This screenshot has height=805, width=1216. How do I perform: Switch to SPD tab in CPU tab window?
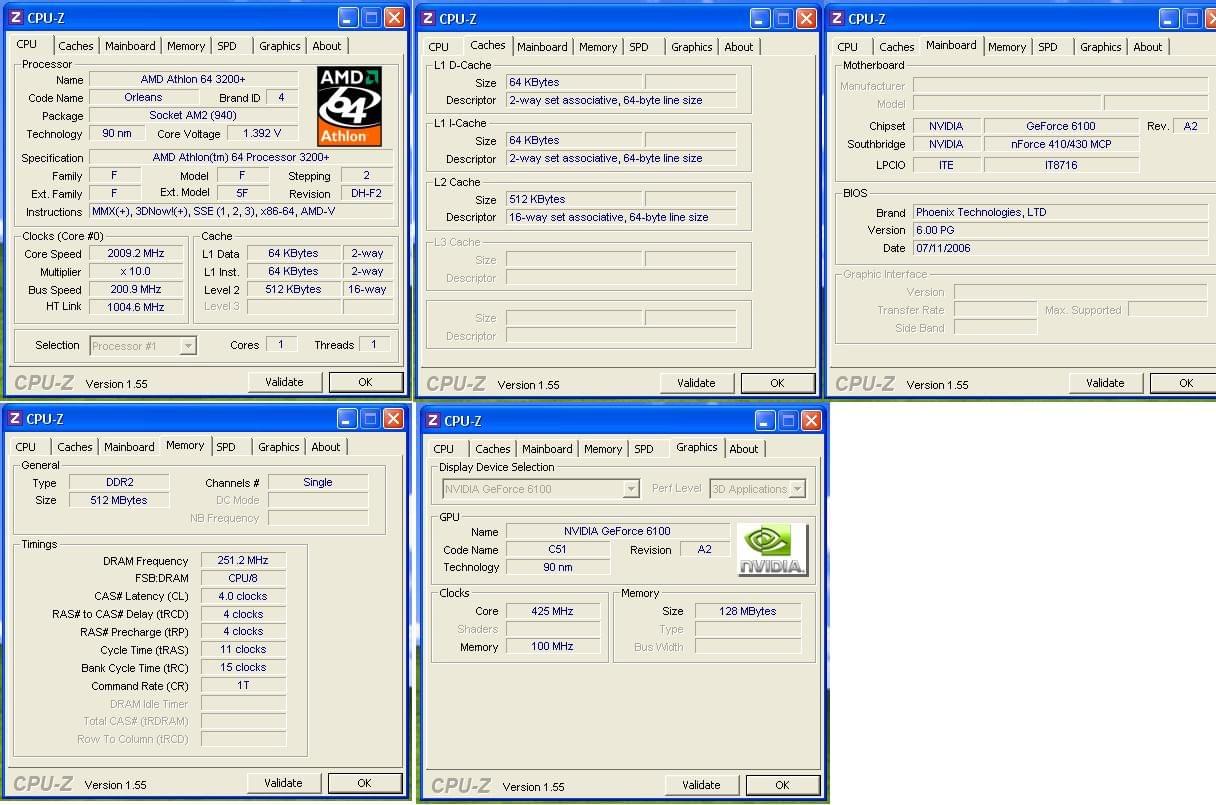coord(227,46)
